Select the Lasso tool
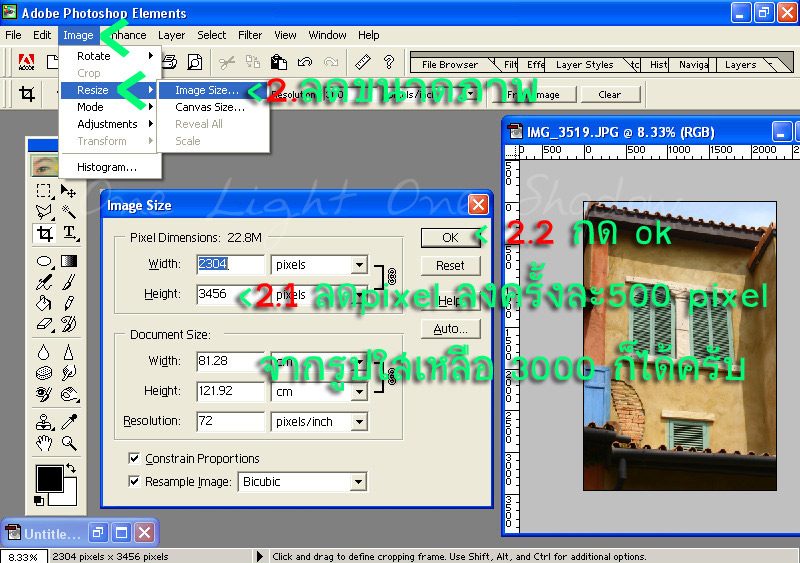Viewport: 800px width, 563px height. (44, 212)
